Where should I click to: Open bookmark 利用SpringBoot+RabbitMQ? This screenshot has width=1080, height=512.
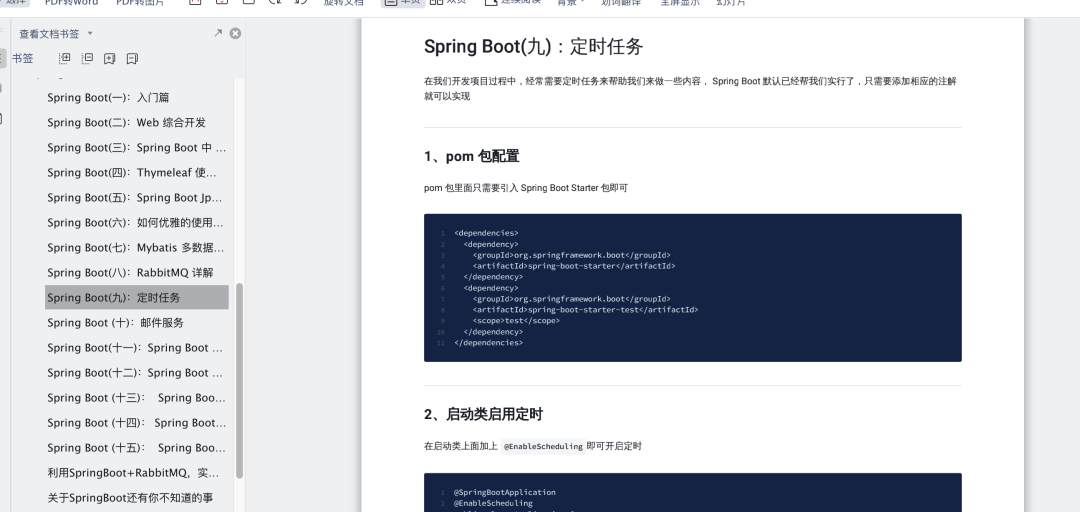[134, 473]
